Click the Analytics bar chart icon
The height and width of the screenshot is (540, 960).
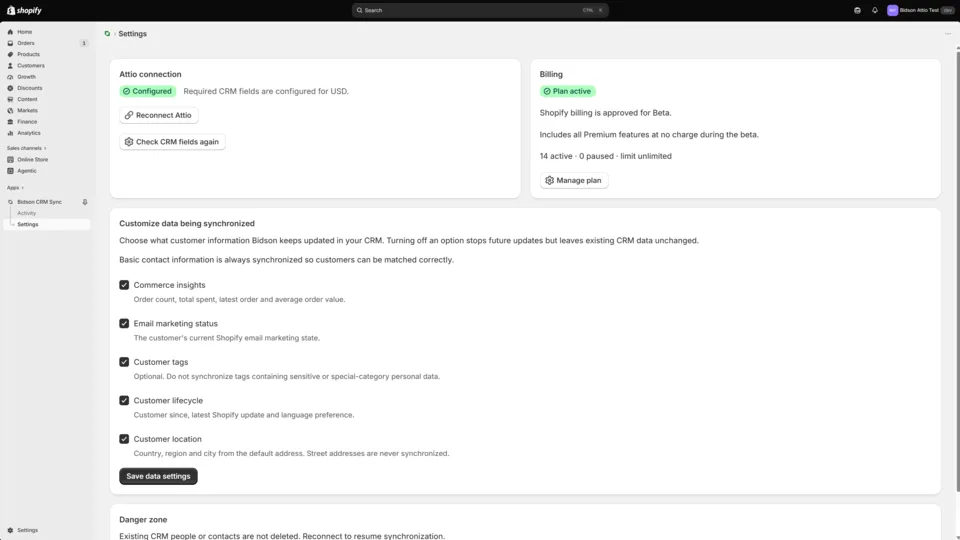click(x=10, y=133)
